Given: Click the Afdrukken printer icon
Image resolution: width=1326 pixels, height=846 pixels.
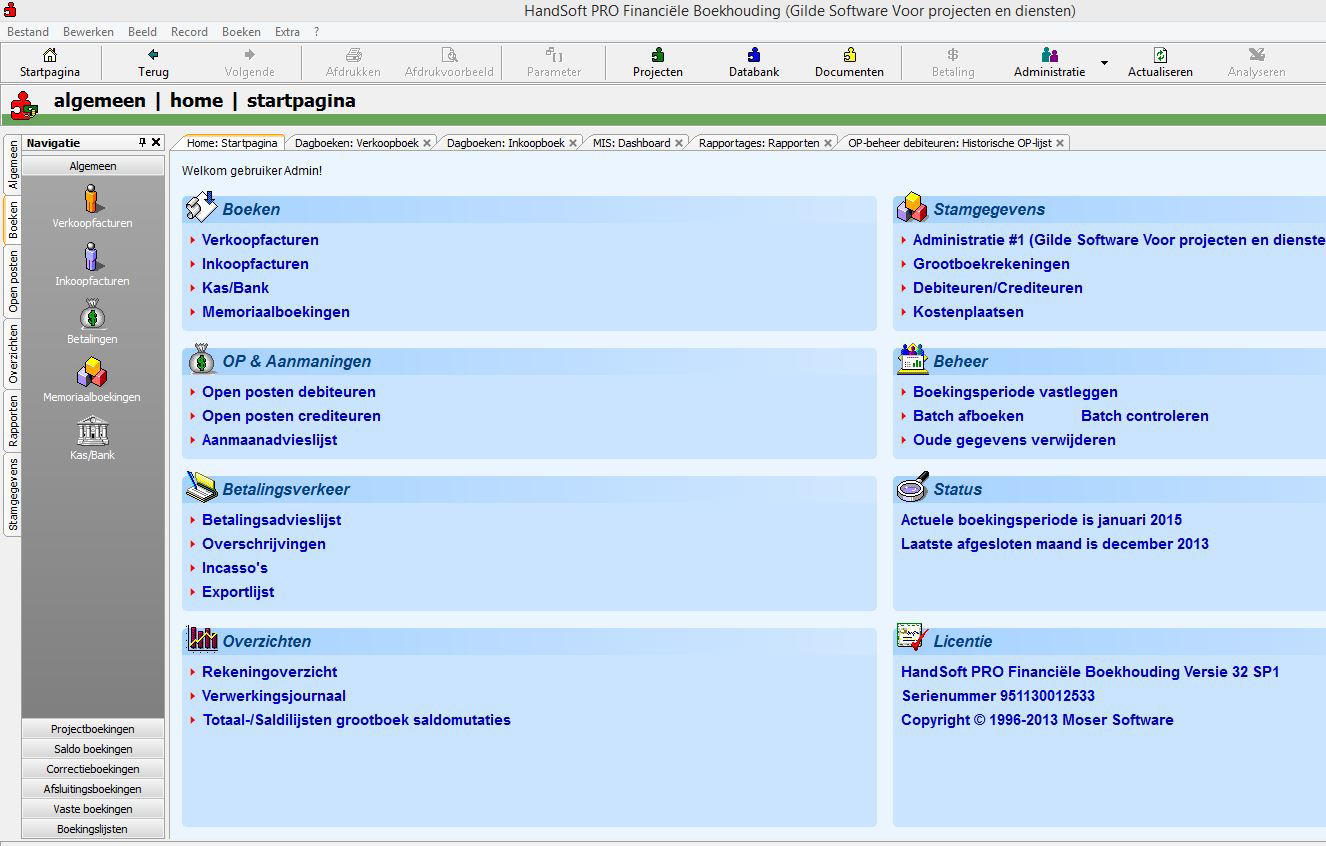Looking at the screenshot, I should pyautogui.click(x=353, y=55).
